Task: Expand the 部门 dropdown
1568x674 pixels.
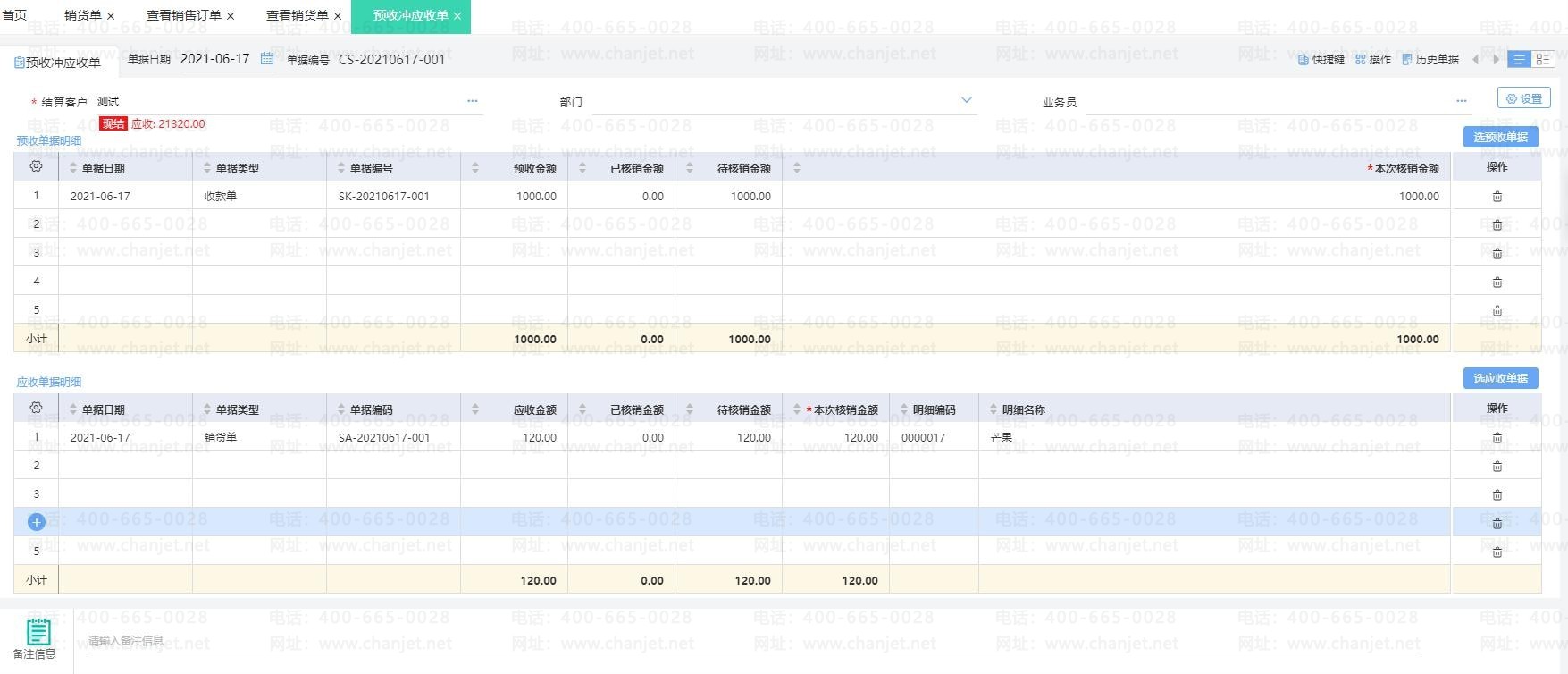Action: click(966, 100)
